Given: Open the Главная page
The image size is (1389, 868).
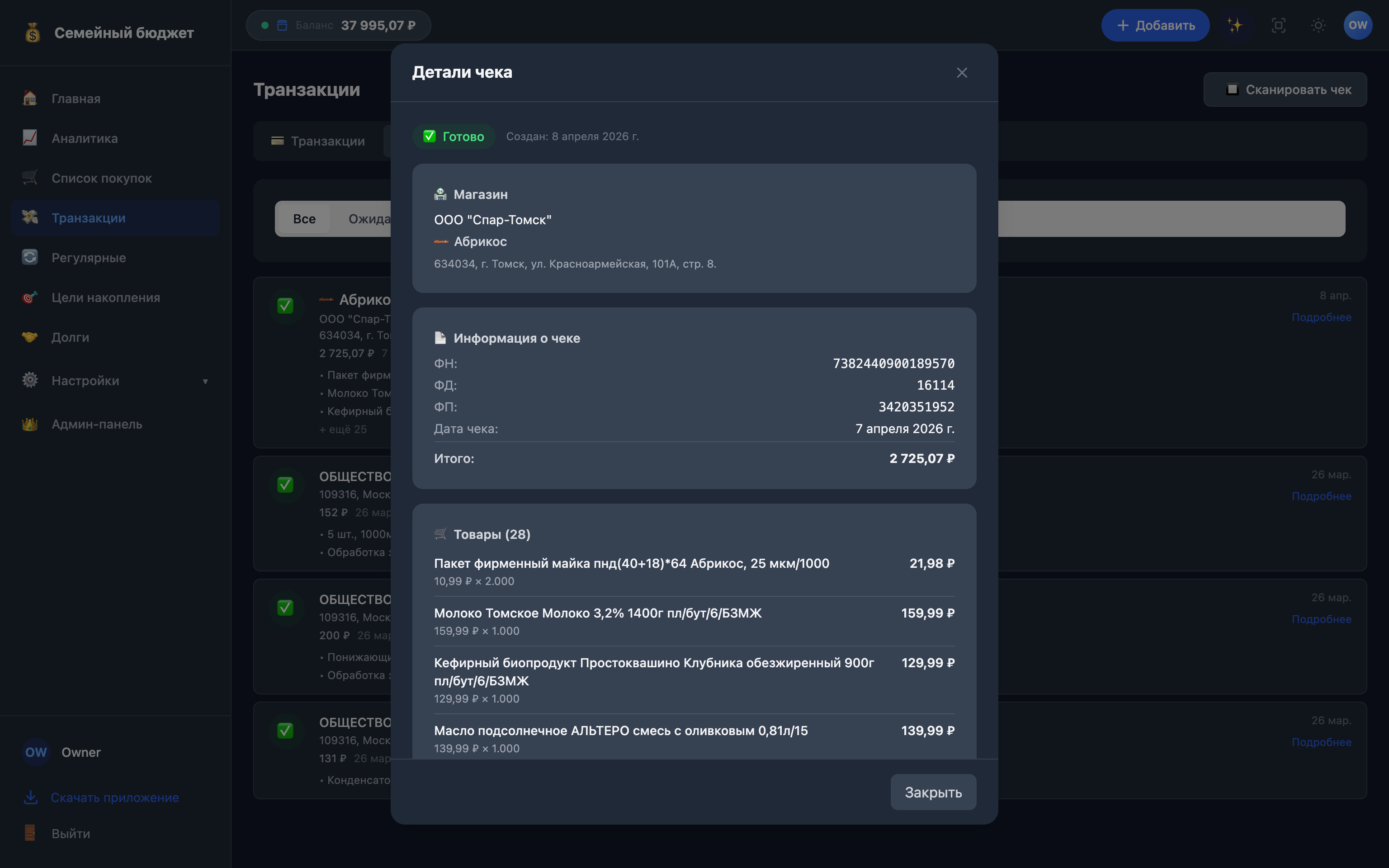Looking at the screenshot, I should tap(115, 98).
